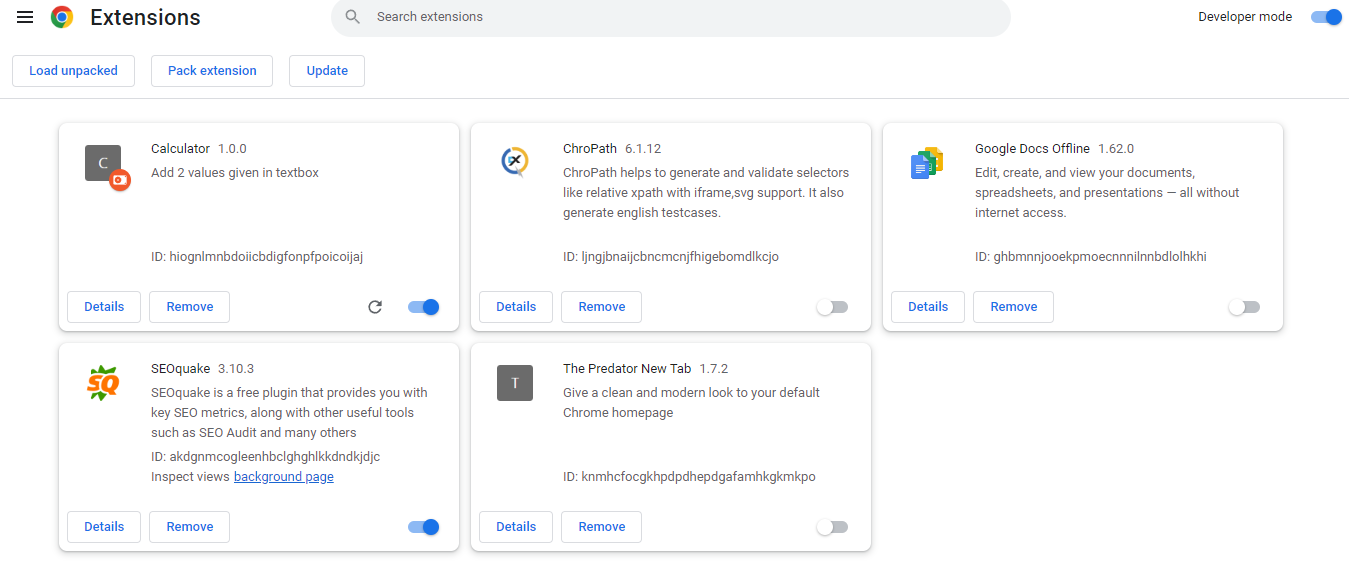Screen dimensions: 1349x580
Task: Click The Predator New Tab icon
Action: 515,383
